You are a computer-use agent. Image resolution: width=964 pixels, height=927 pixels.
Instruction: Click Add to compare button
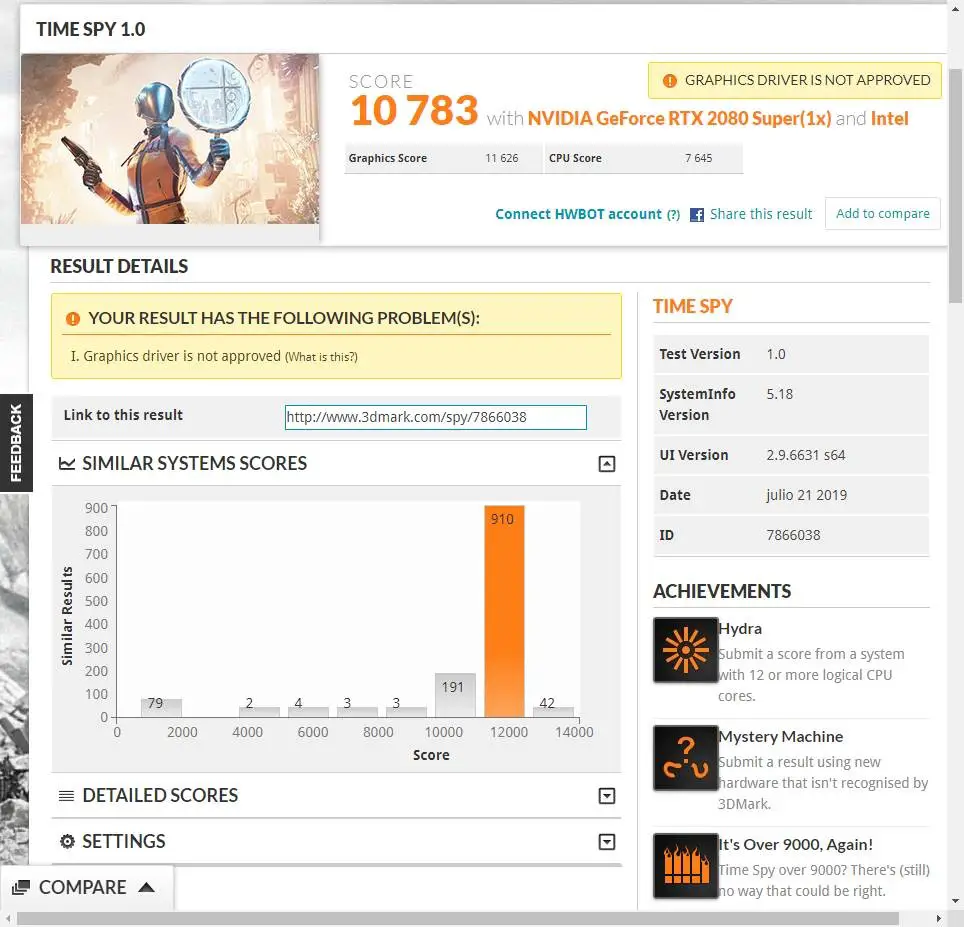tap(883, 213)
